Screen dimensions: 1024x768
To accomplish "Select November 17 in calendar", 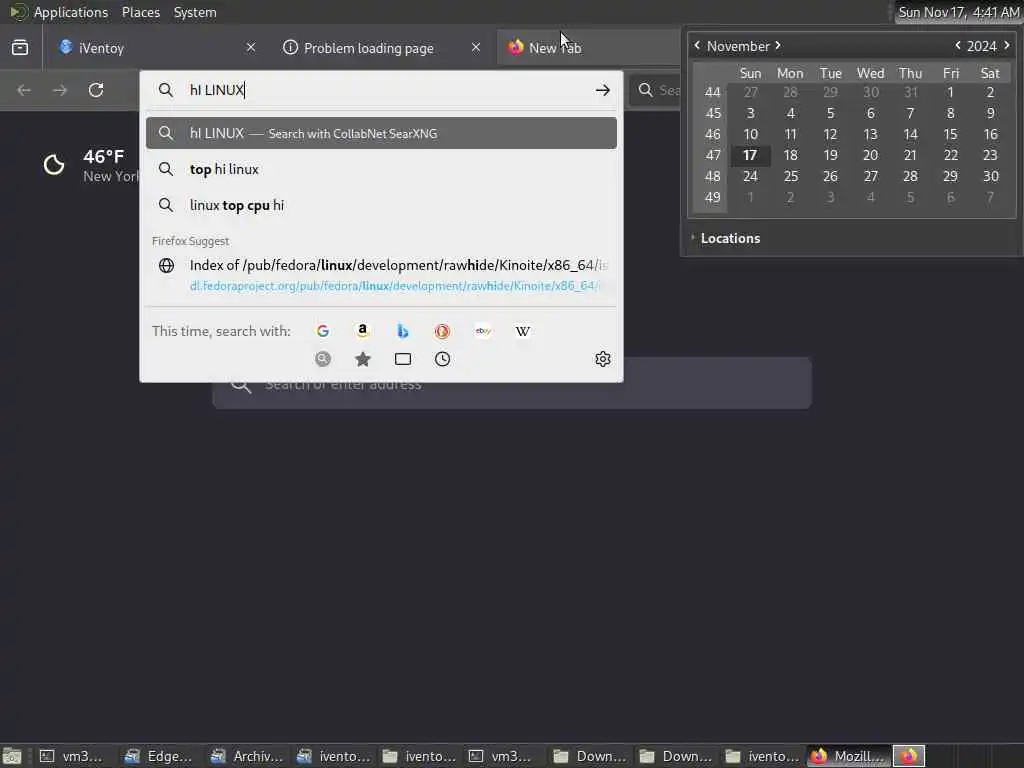I will pyautogui.click(x=750, y=155).
